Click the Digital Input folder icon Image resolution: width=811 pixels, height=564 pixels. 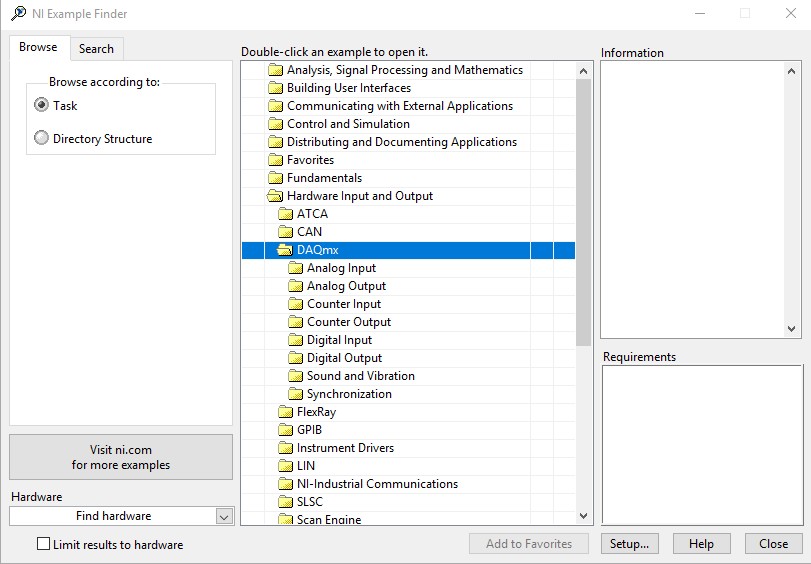click(x=295, y=340)
